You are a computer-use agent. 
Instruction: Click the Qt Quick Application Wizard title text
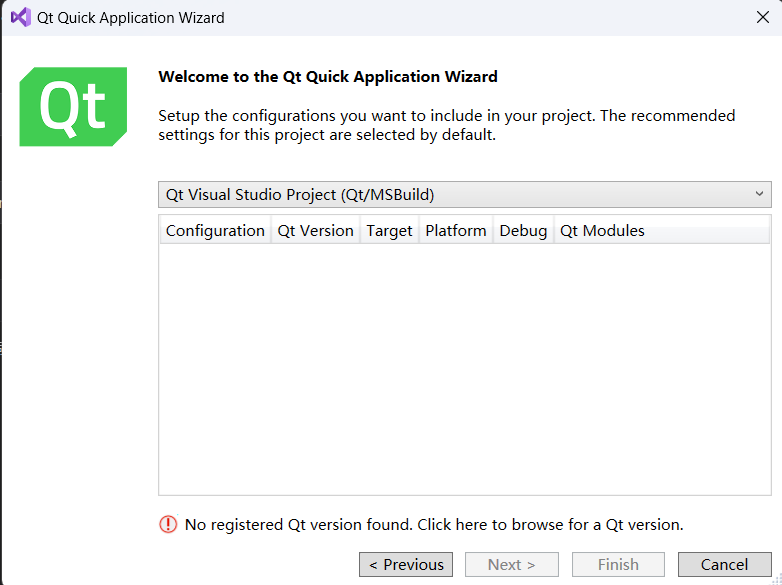131,18
